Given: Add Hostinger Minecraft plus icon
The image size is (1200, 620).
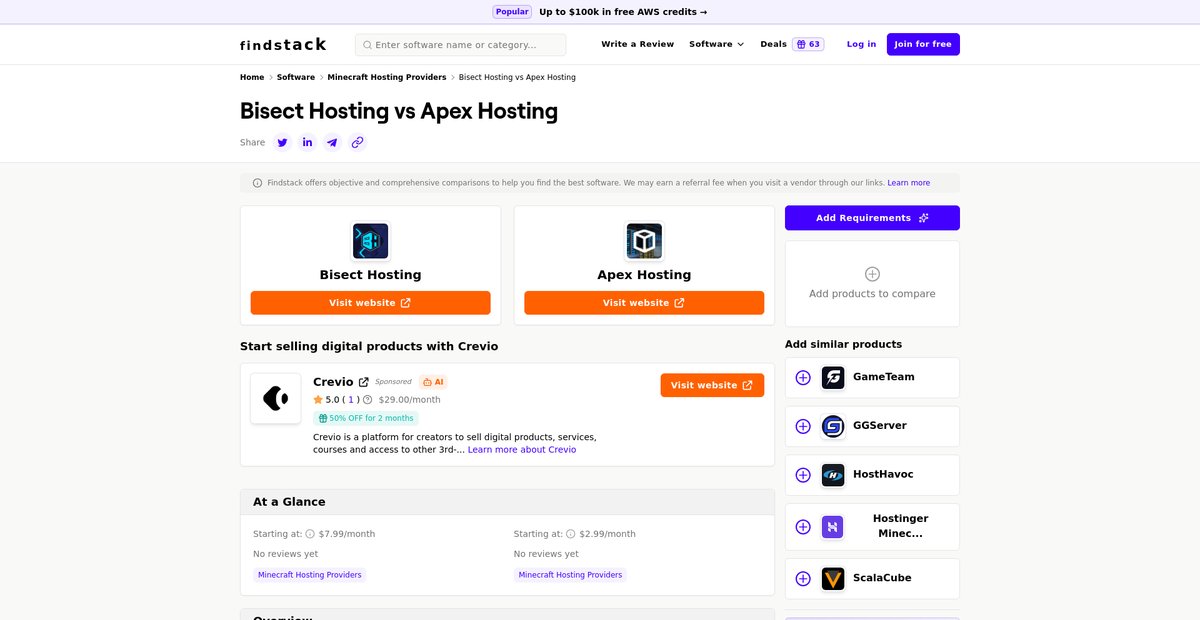Looking at the screenshot, I should pos(803,526).
